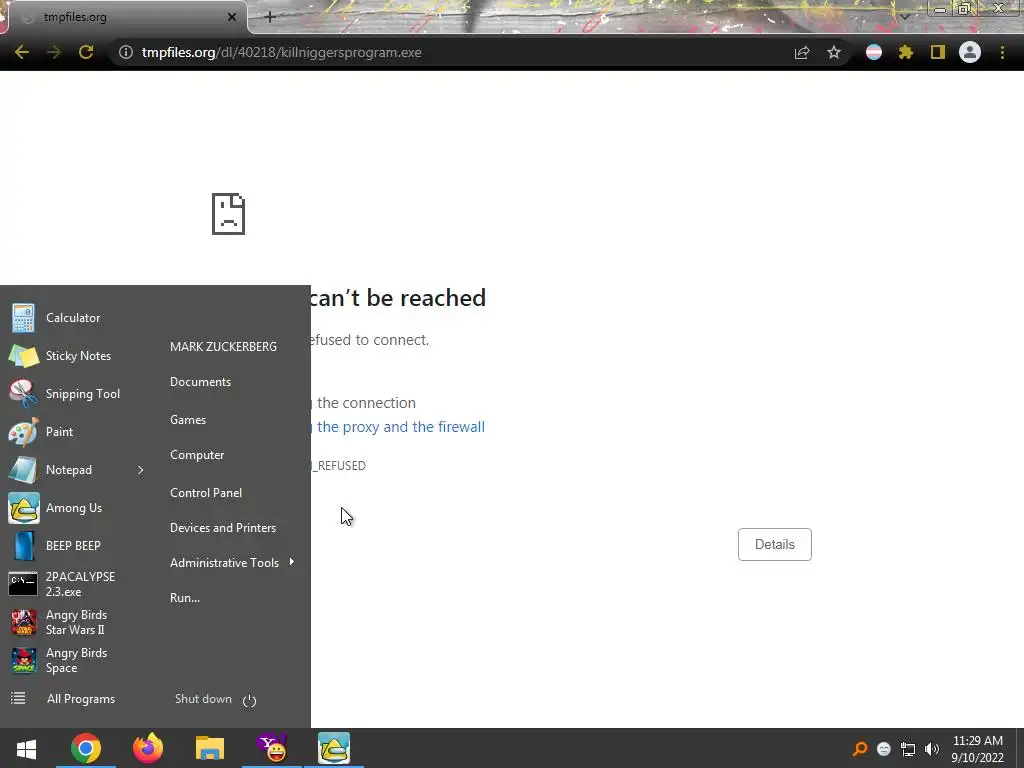Click the taskbar clock showing 11:29 AM
1024x768 pixels.
[x=978, y=749]
